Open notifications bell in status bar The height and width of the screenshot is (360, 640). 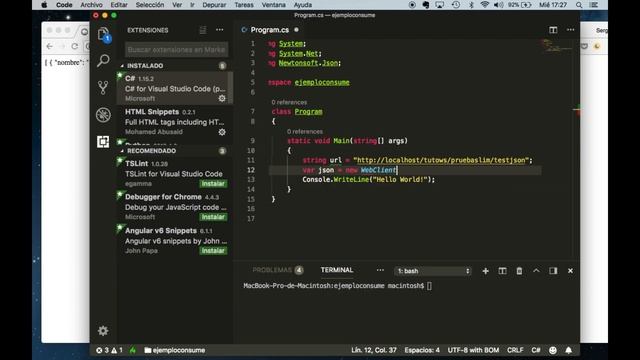coord(569,350)
